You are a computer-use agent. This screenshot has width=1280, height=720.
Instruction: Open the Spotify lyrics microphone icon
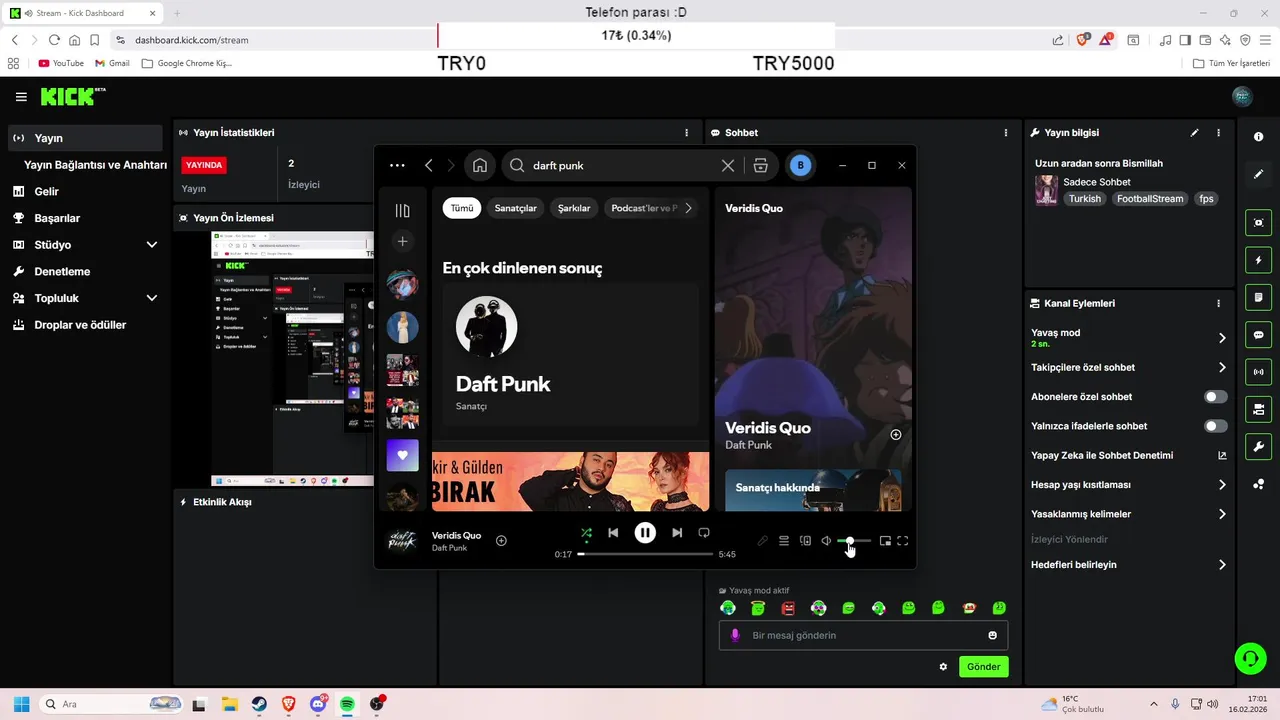click(x=762, y=541)
